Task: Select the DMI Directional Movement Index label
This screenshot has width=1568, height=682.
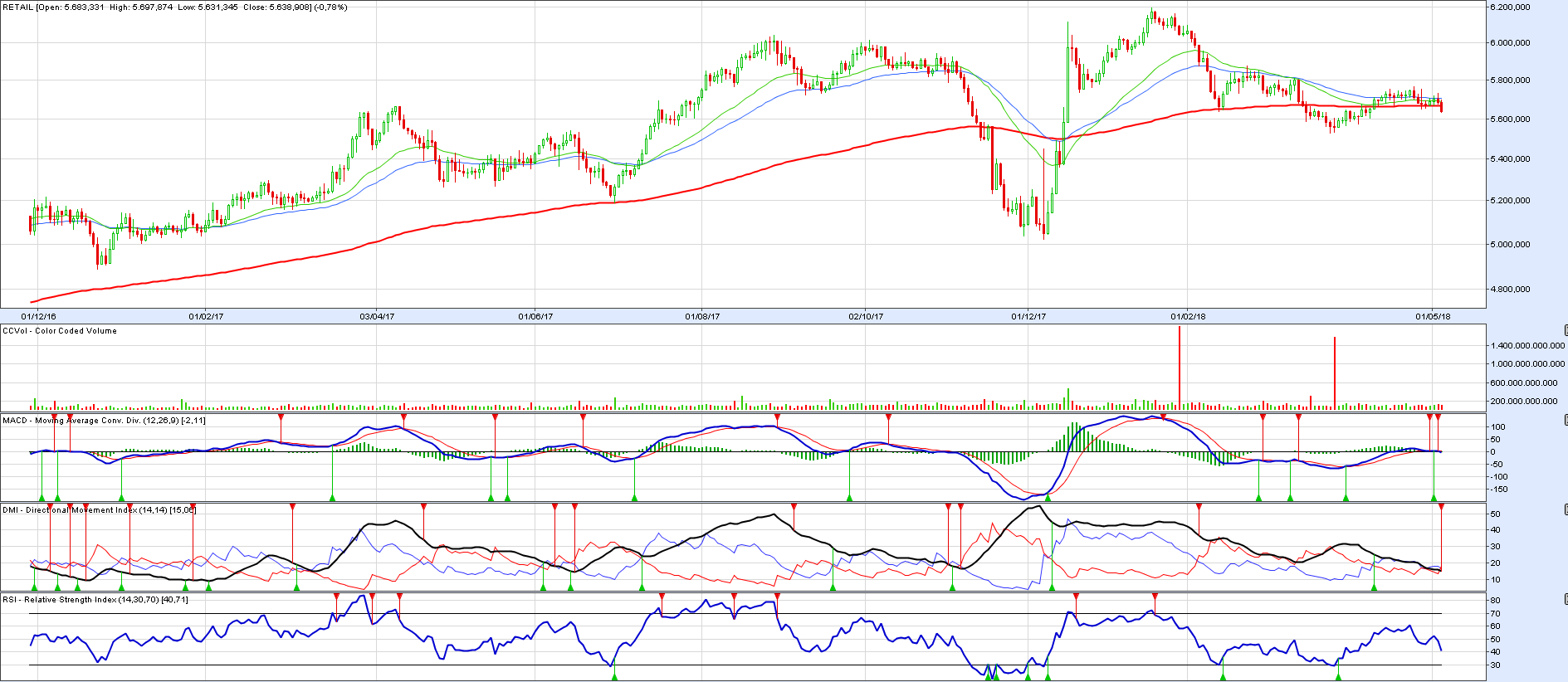Action: 99,509
